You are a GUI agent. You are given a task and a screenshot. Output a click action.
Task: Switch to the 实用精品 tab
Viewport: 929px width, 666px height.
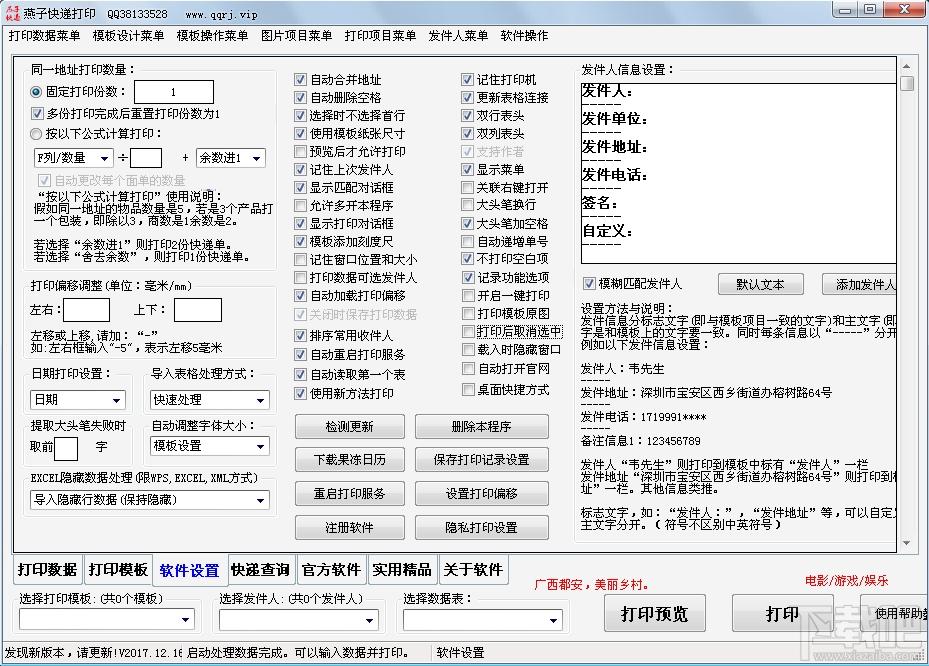(x=402, y=569)
